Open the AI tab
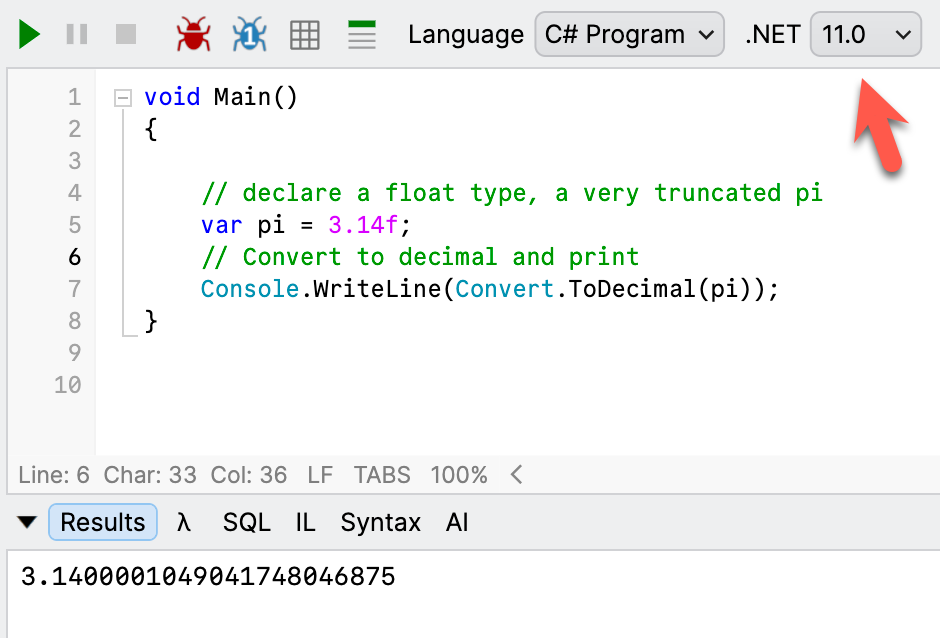Screen dimensions: 940x638 (x=457, y=522)
